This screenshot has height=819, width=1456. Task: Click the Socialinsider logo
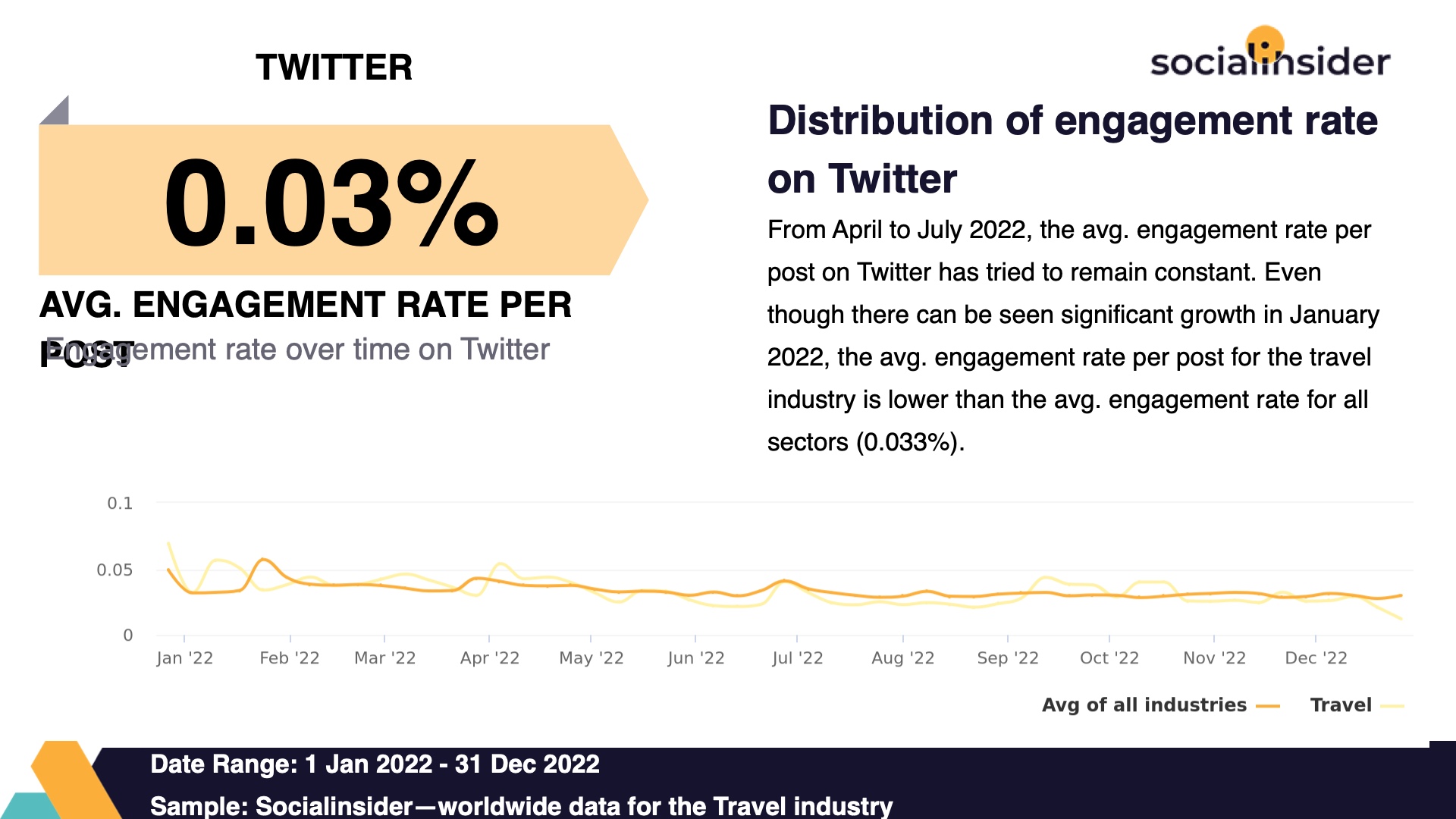click(1270, 53)
